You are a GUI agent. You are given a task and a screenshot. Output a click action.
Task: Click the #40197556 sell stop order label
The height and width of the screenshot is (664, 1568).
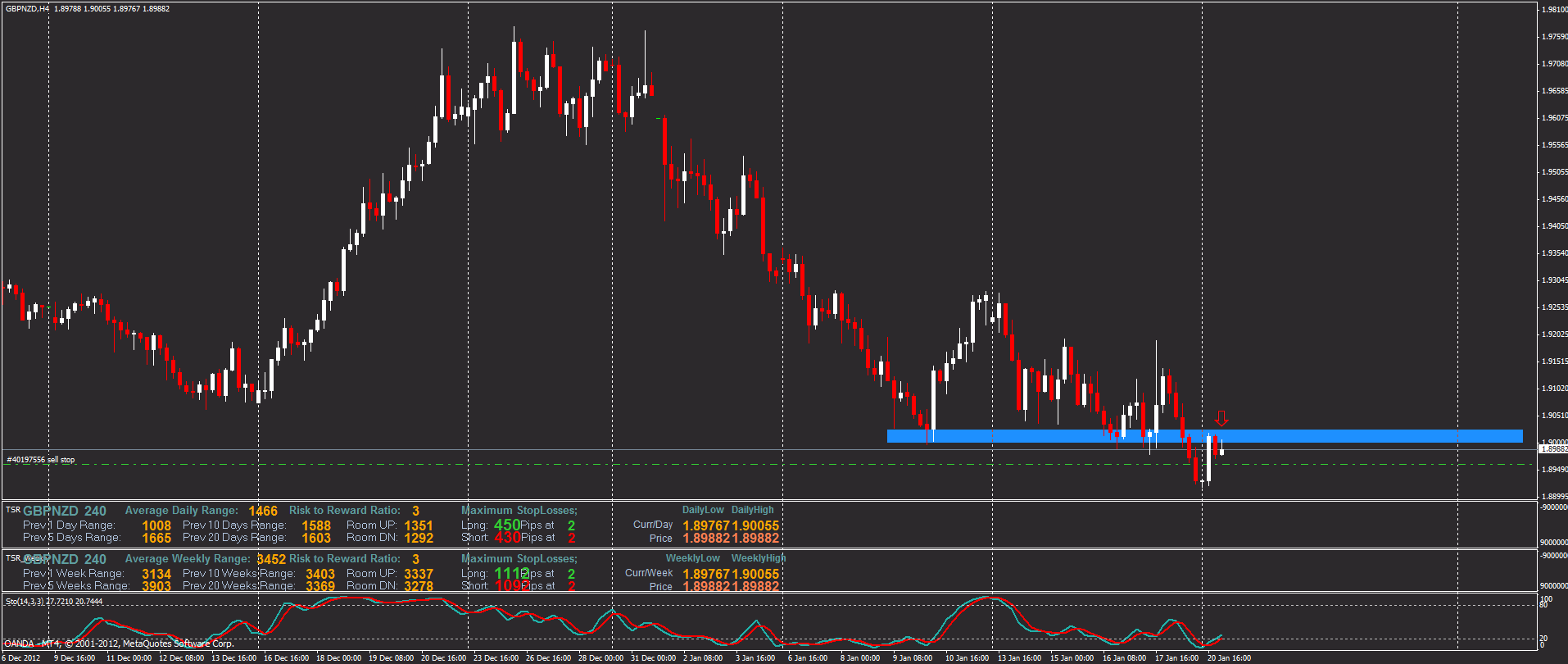click(41, 460)
